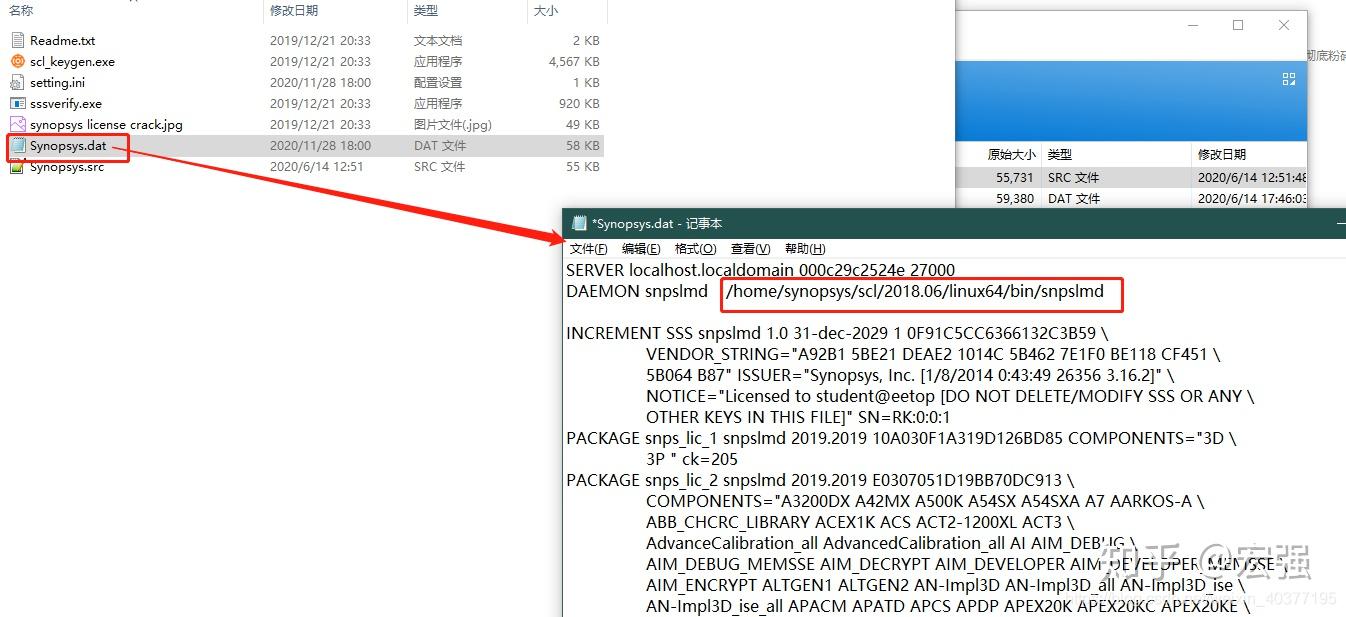Click the setting.ini configuration file icon
The width and height of the screenshot is (1346, 617).
pos(18,82)
